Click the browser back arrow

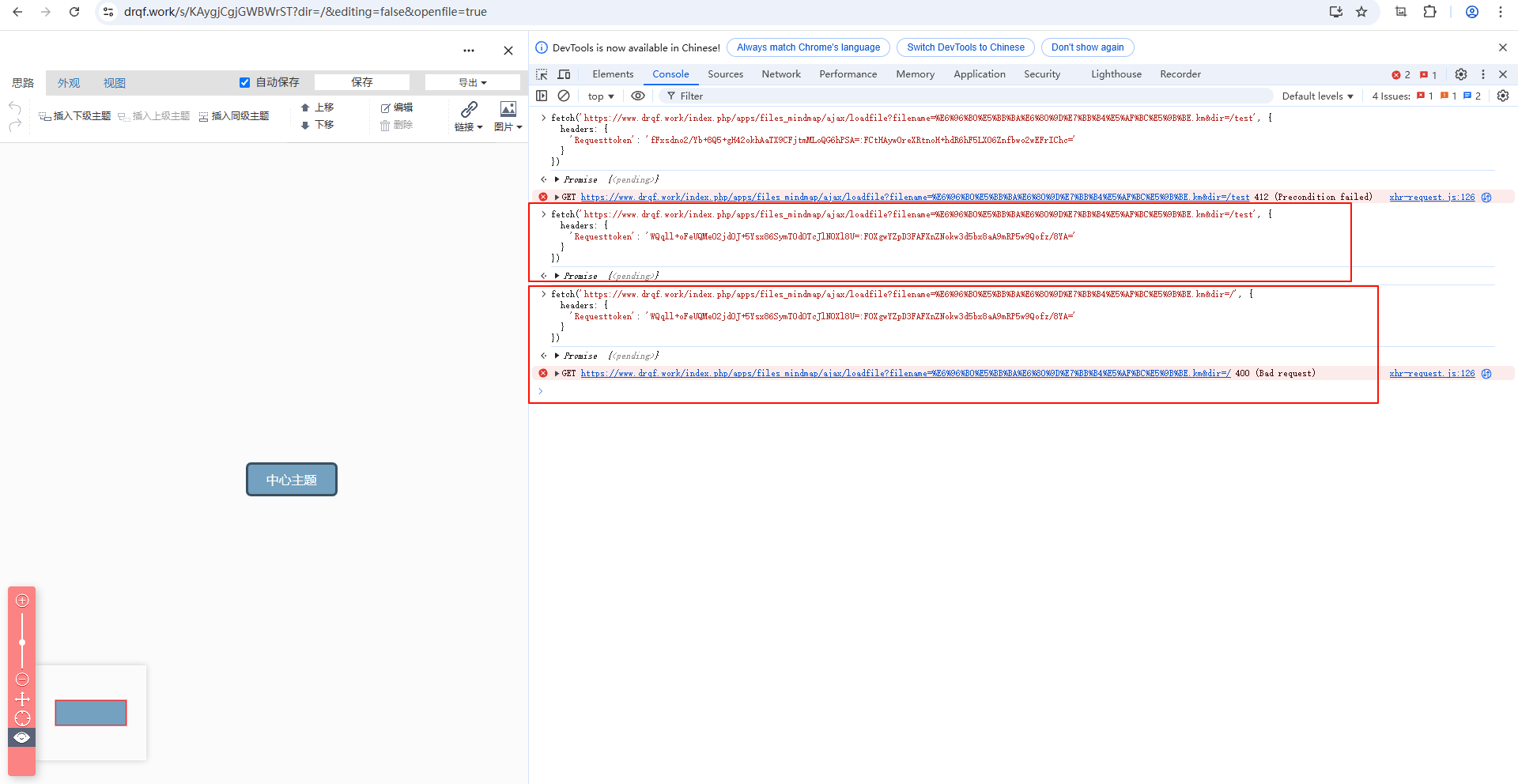point(17,12)
